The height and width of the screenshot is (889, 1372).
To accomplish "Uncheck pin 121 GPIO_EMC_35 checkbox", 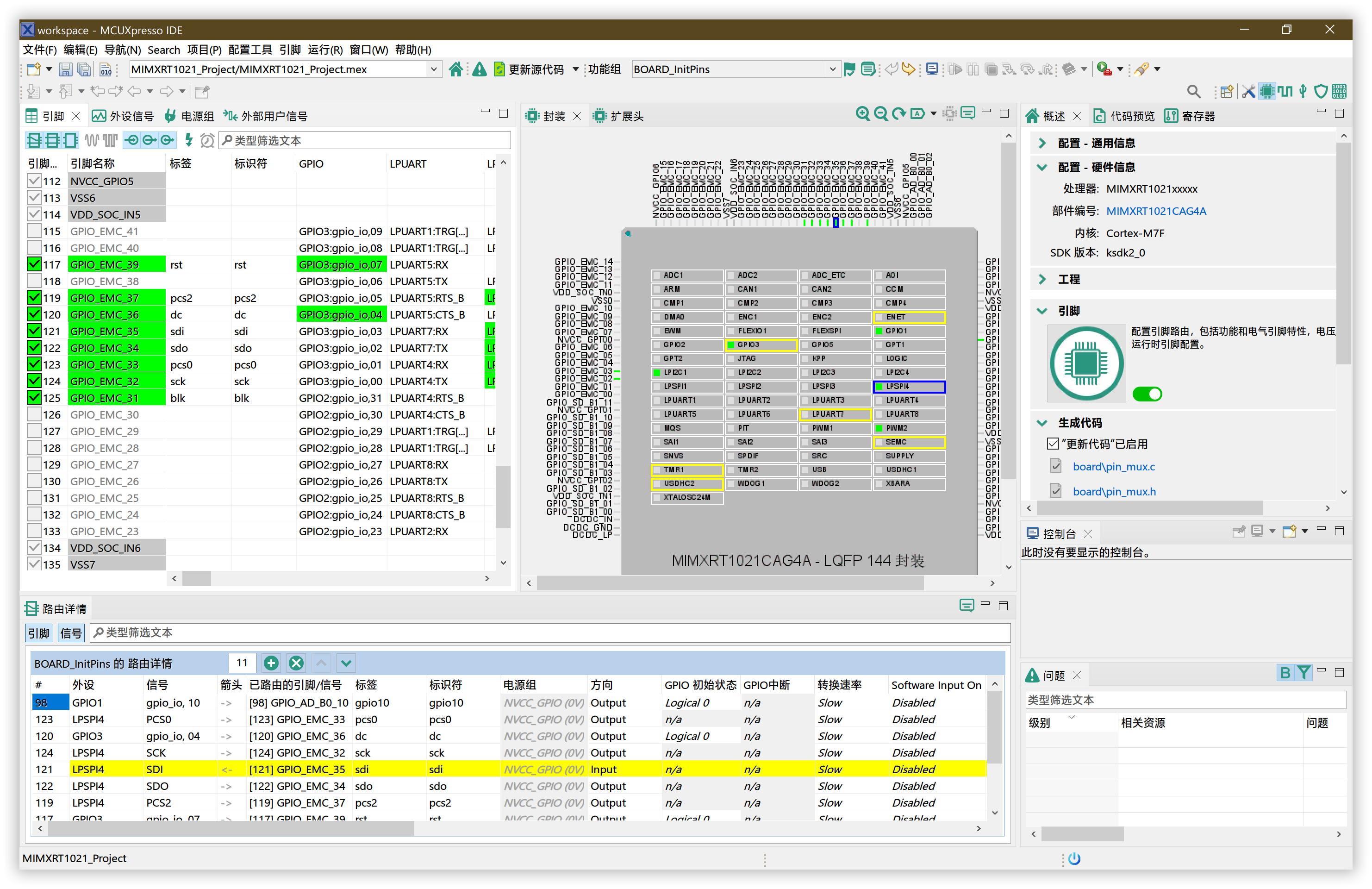I will [x=34, y=332].
